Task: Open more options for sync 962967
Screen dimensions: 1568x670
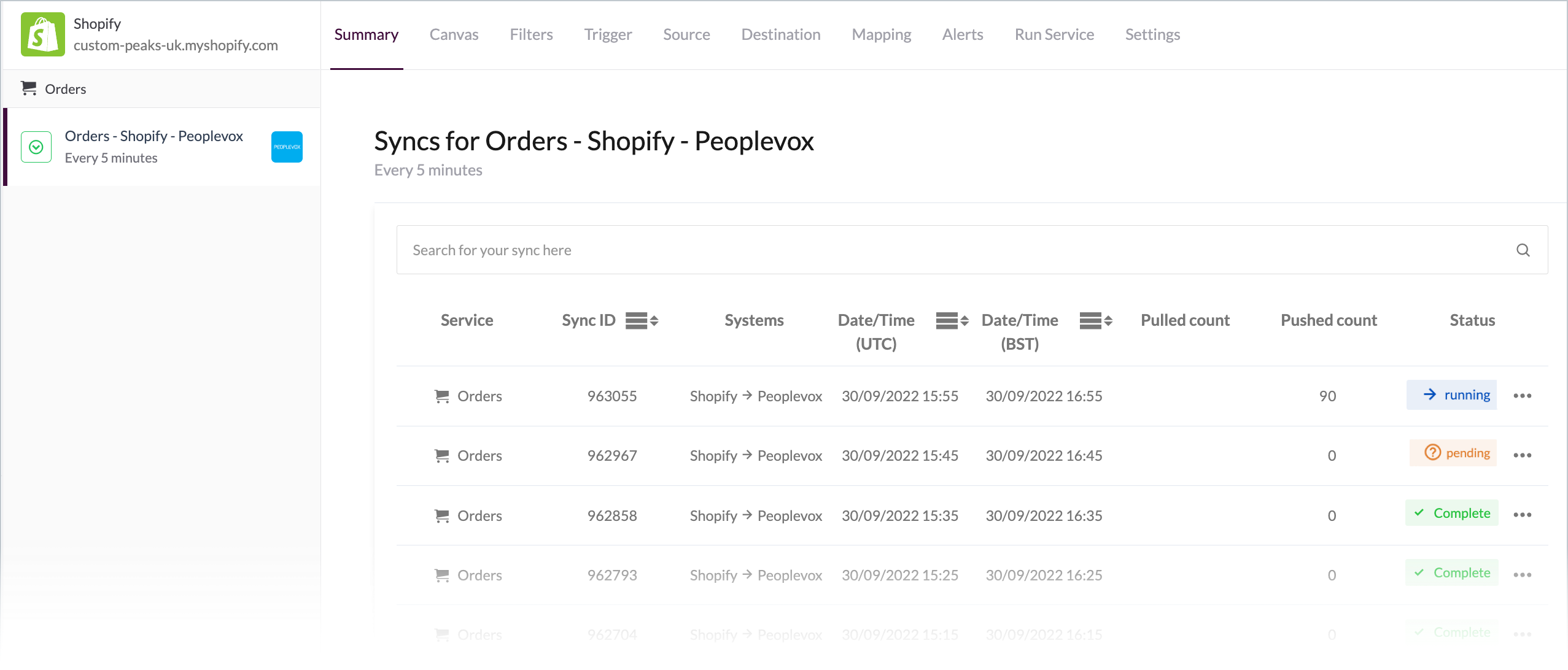Action: point(1522,455)
